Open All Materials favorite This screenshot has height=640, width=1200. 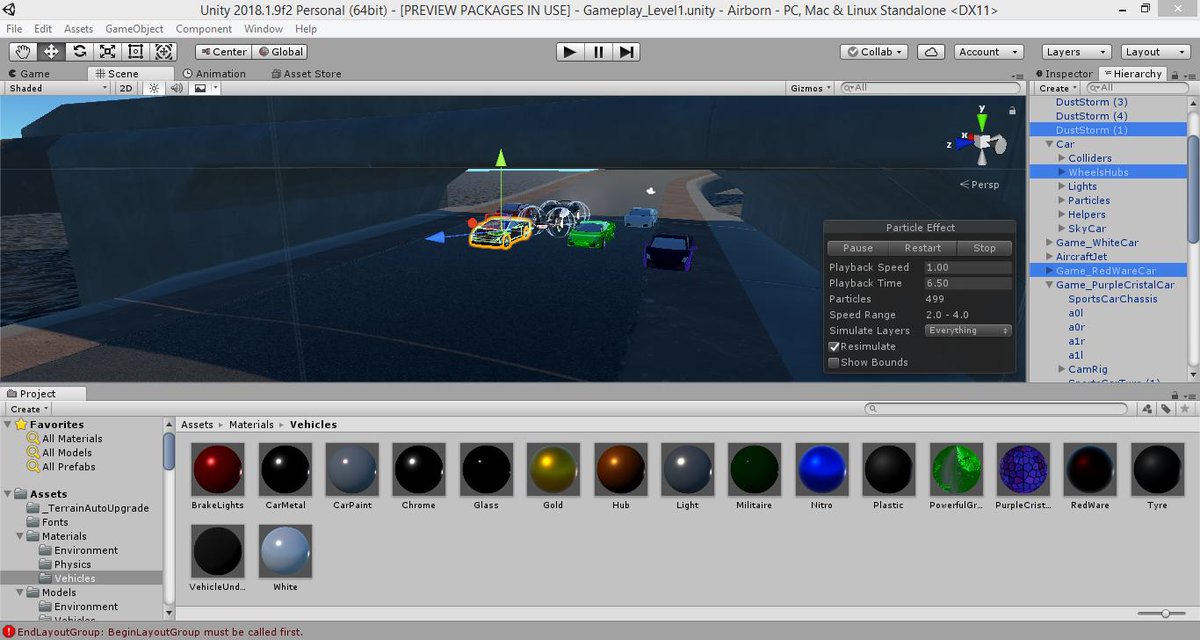coord(72,438)
